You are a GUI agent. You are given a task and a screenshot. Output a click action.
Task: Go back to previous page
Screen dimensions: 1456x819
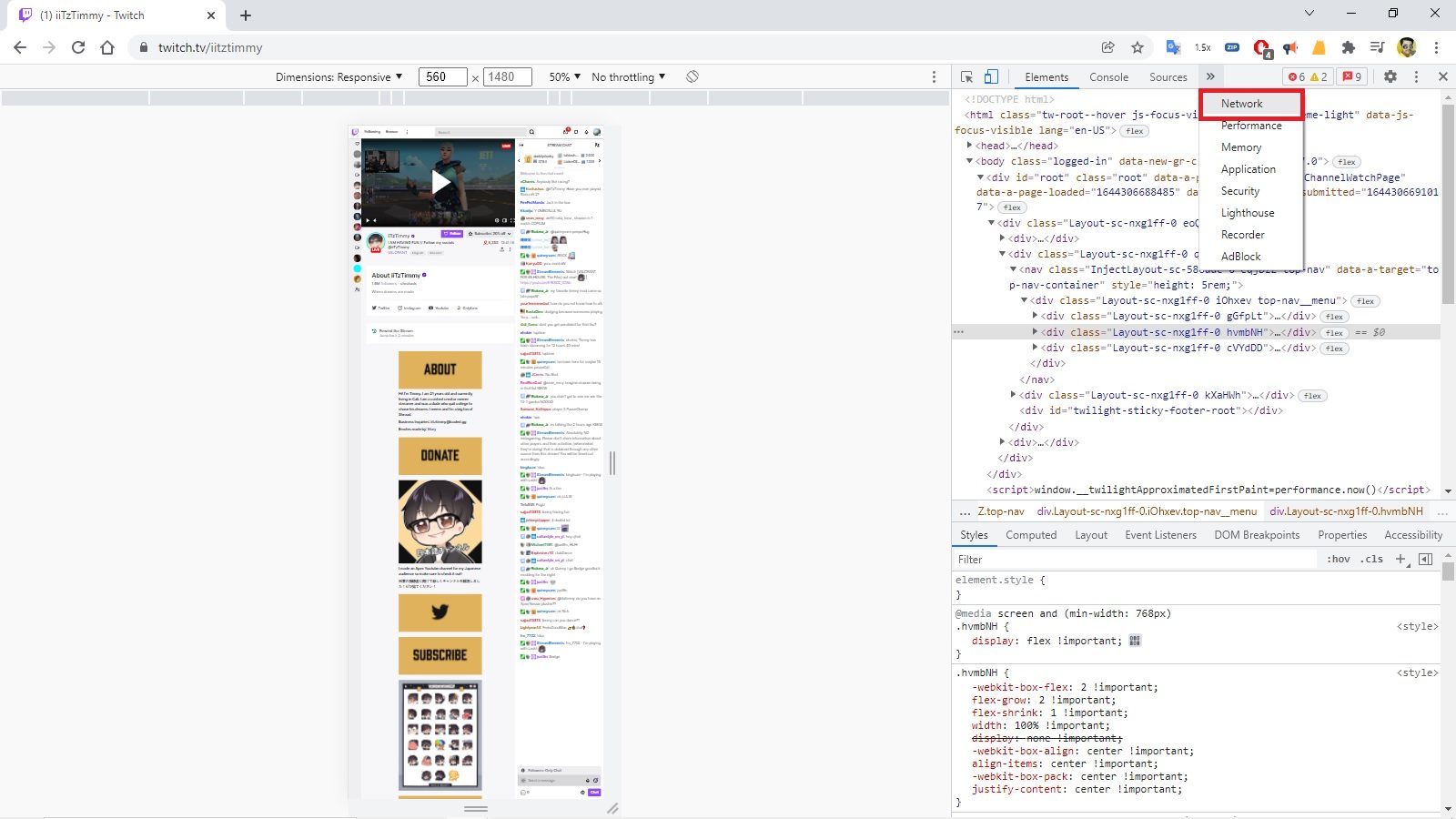(20, 47)
